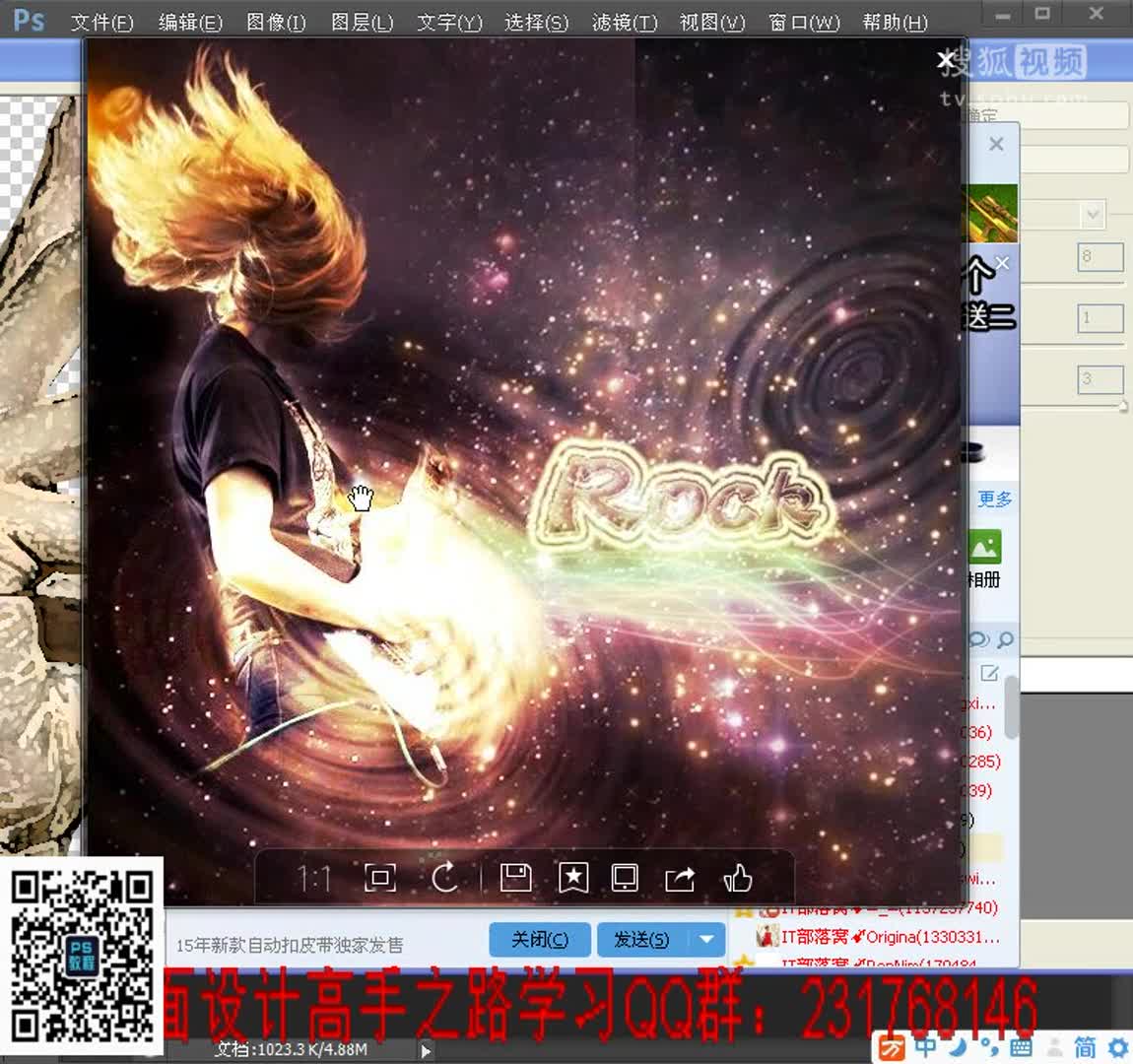Image resolution: width=1133 pixels, height=1064 pixels.
Task: Click the star bookmark icon in the viewer toolbar
Action: tap(573, 878)
